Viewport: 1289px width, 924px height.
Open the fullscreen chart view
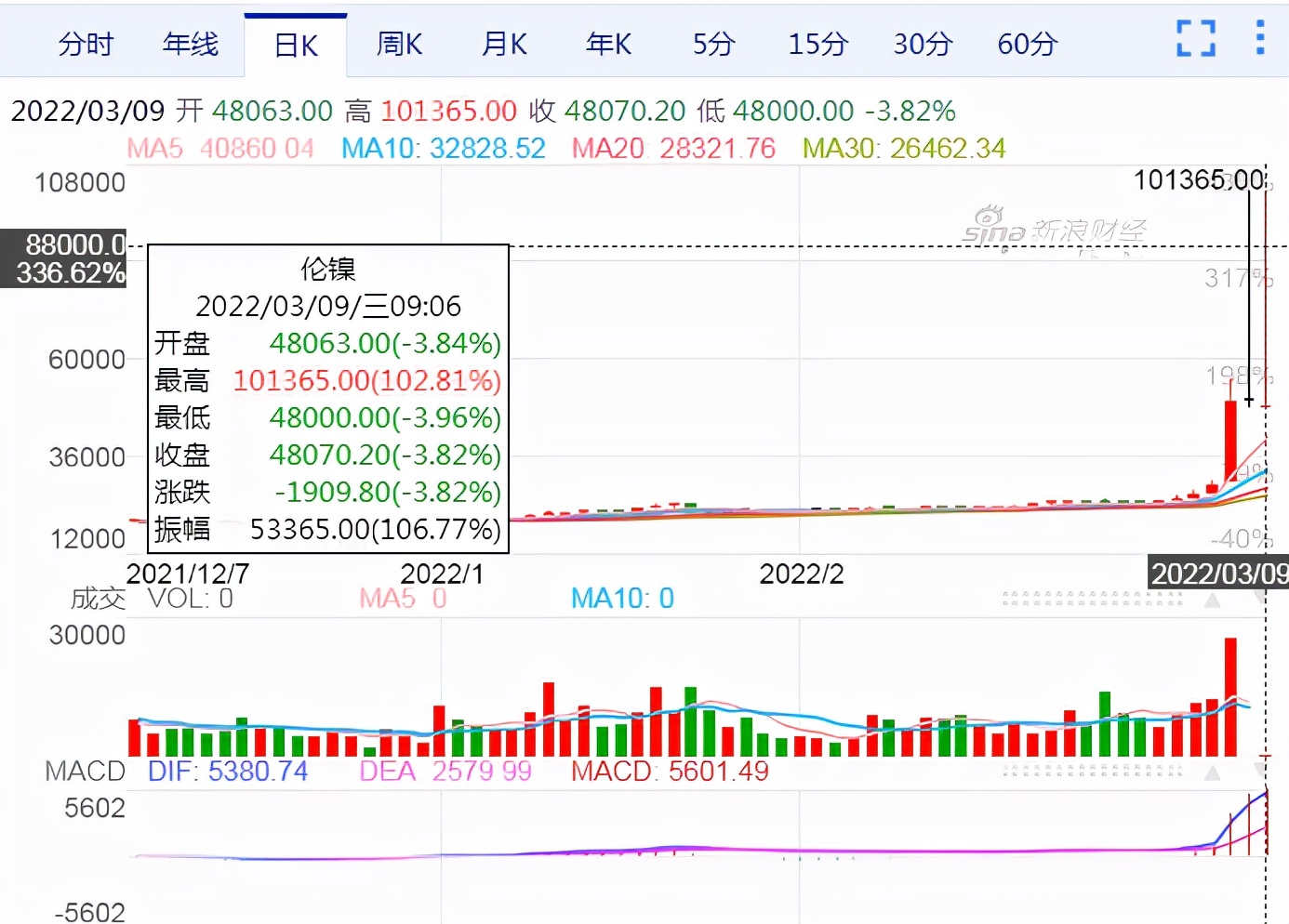1194,39
